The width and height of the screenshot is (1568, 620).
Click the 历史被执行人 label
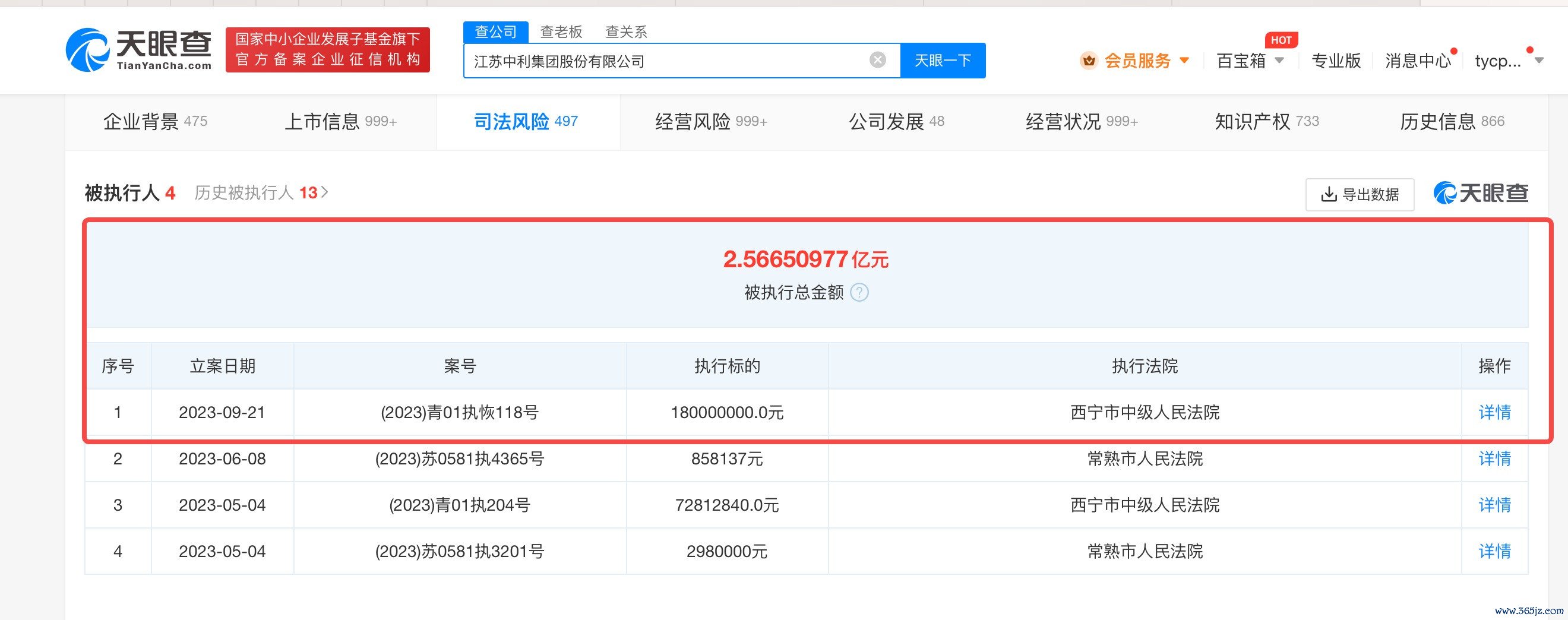coord(244,193)
